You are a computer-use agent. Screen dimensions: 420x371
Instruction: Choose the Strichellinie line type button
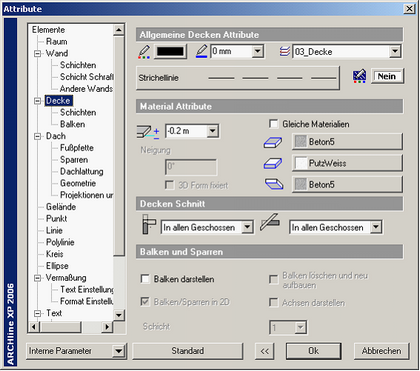pyautogui.click(x=238, y=78)
